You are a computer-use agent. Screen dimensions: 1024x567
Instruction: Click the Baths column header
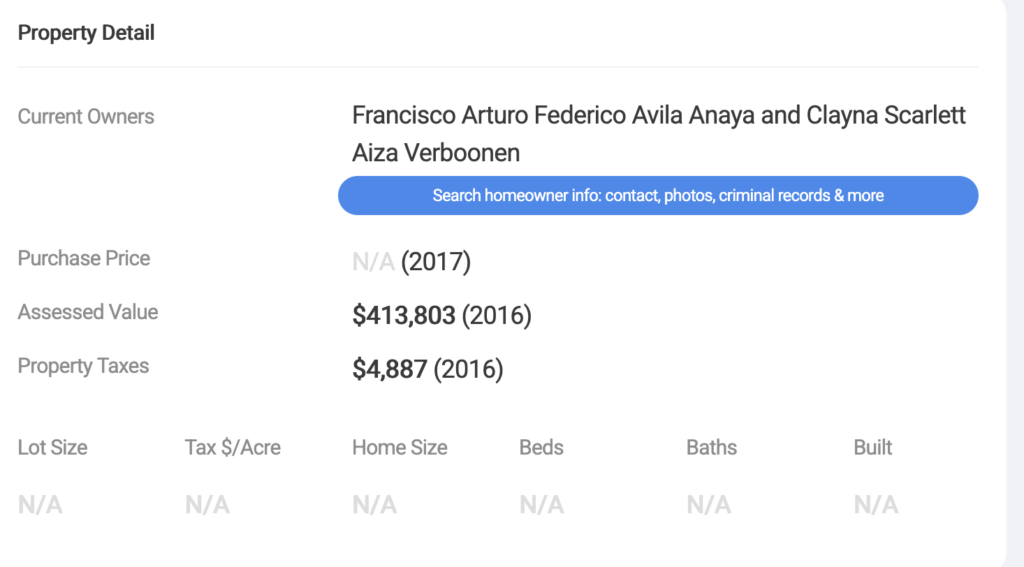pyautogui.click(x=711, y=447)
